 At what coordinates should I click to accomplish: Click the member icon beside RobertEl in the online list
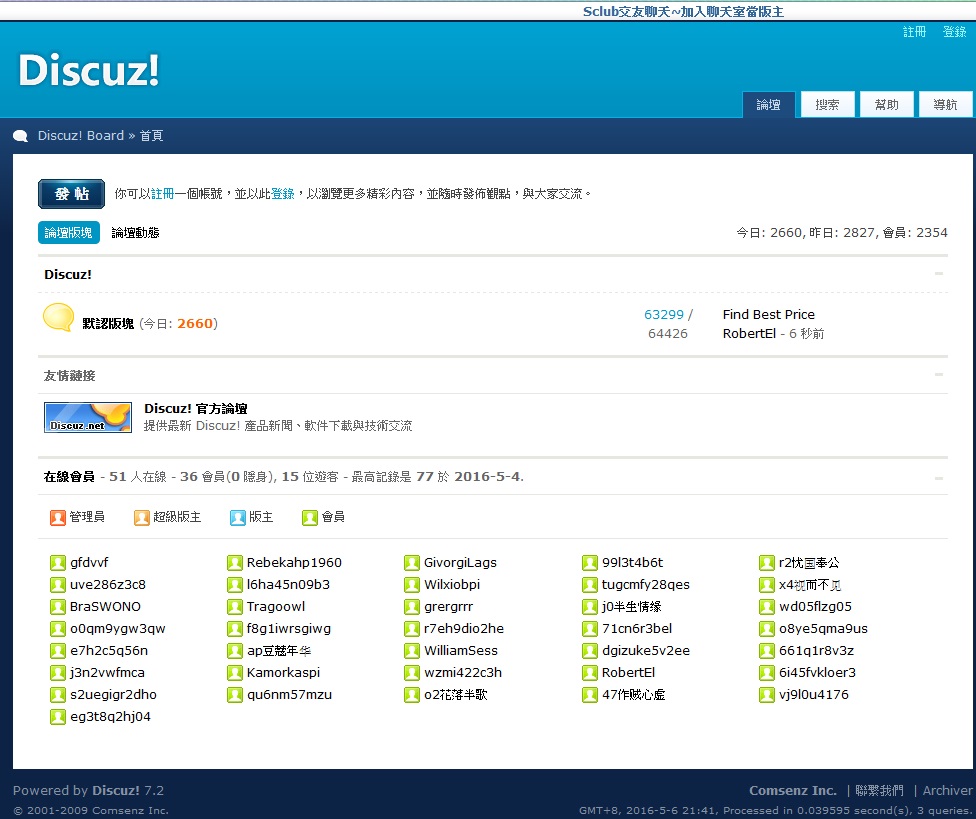[590, 673]
